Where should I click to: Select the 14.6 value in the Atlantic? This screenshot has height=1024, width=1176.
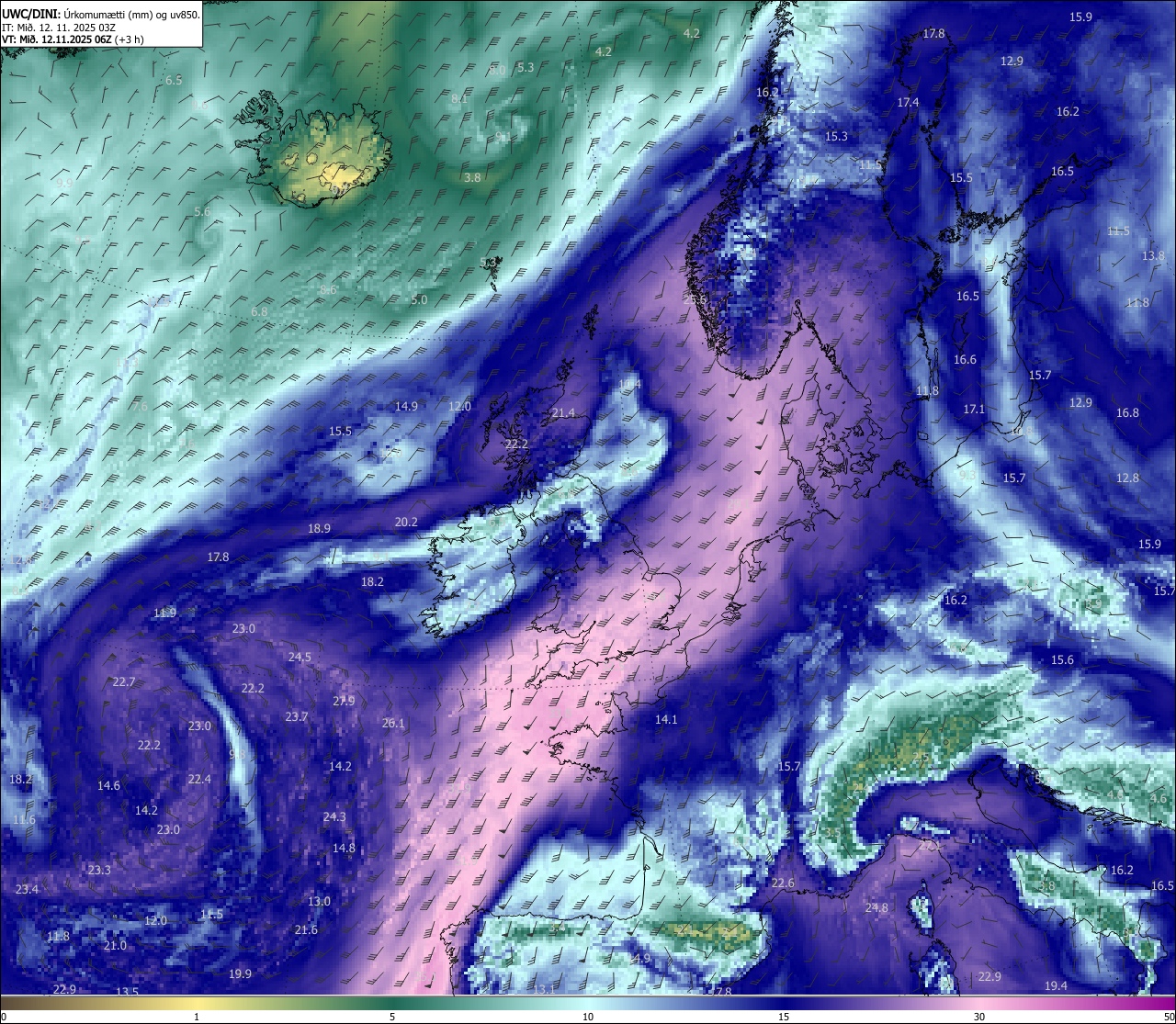pos(108,785)
